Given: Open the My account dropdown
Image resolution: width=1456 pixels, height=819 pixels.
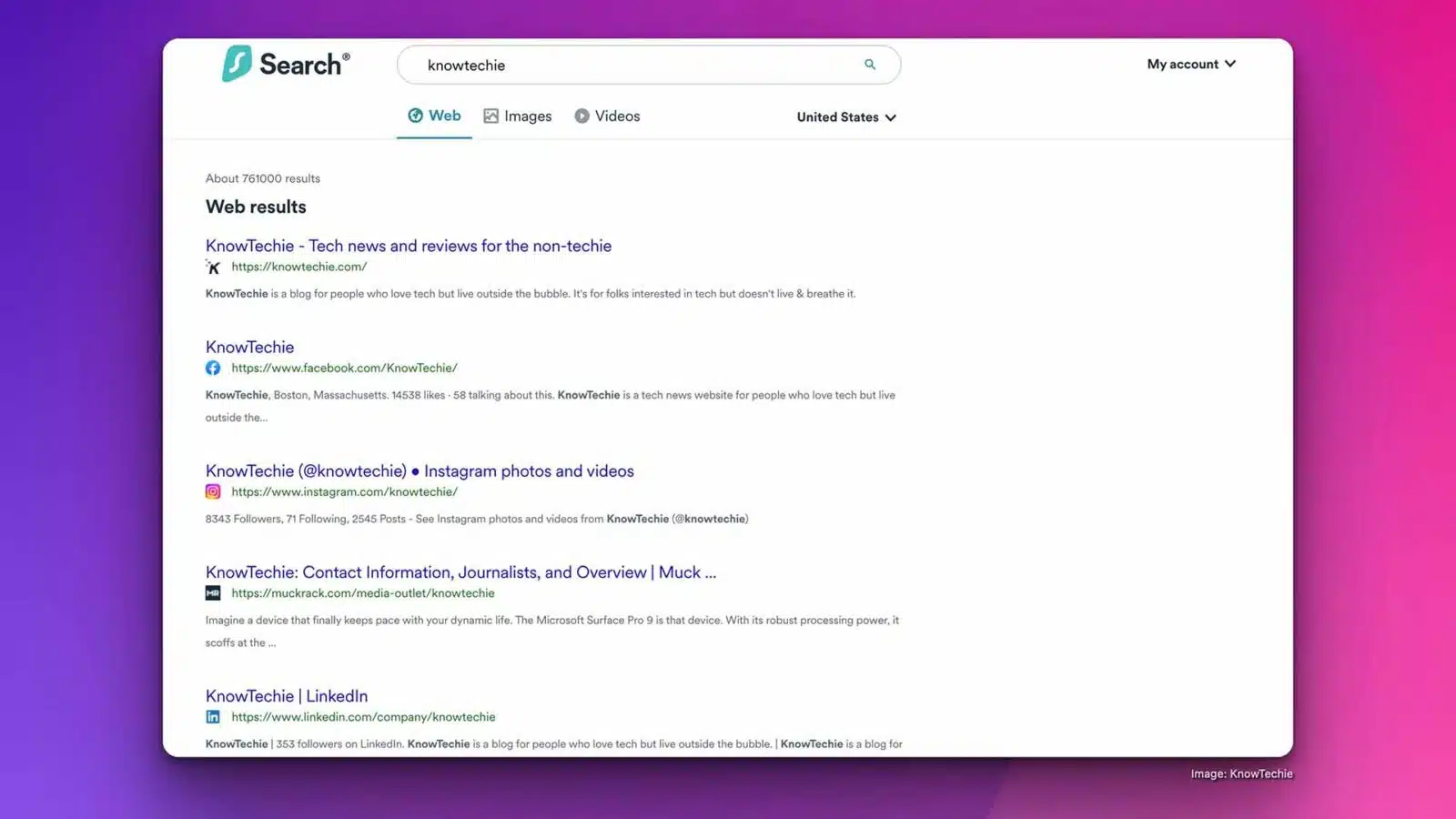Looking at the screenshot, I should pyautogui.click(x=1190, y=64).
